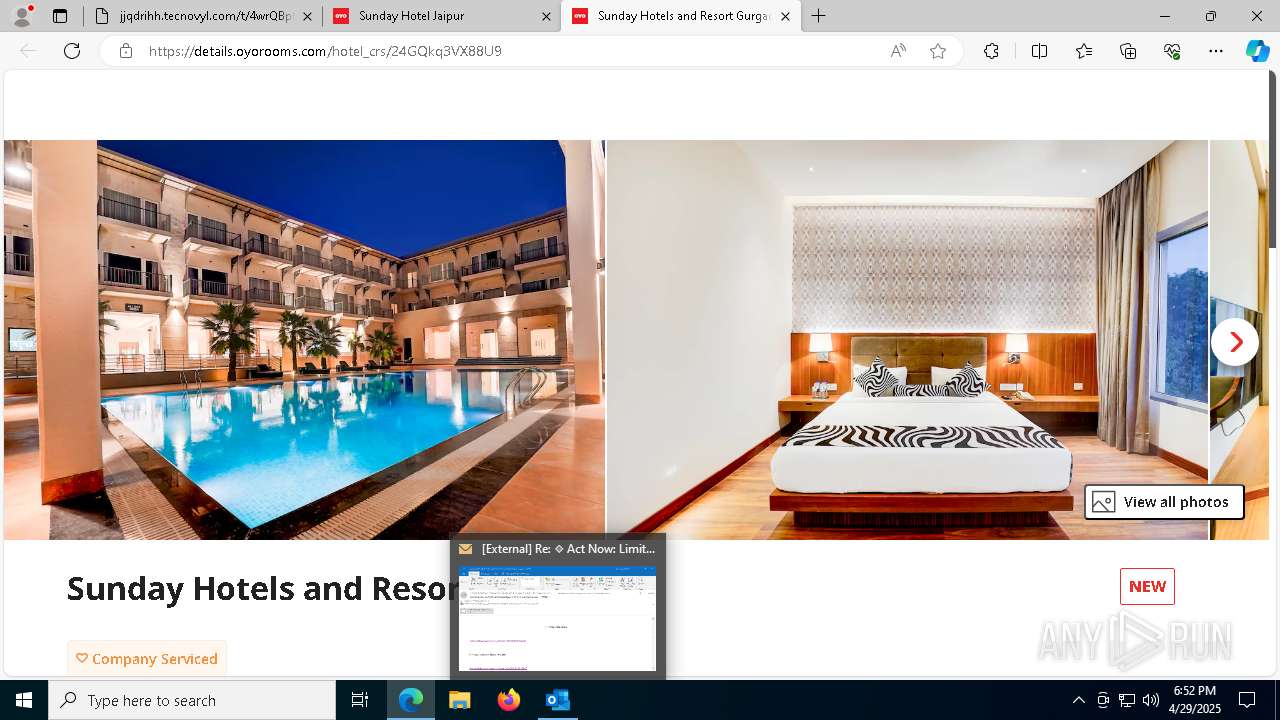The height and width of the screenshot is (720, 1280).
Task: Open the hotel bedroom photo
Action: [x=907, y=340]
